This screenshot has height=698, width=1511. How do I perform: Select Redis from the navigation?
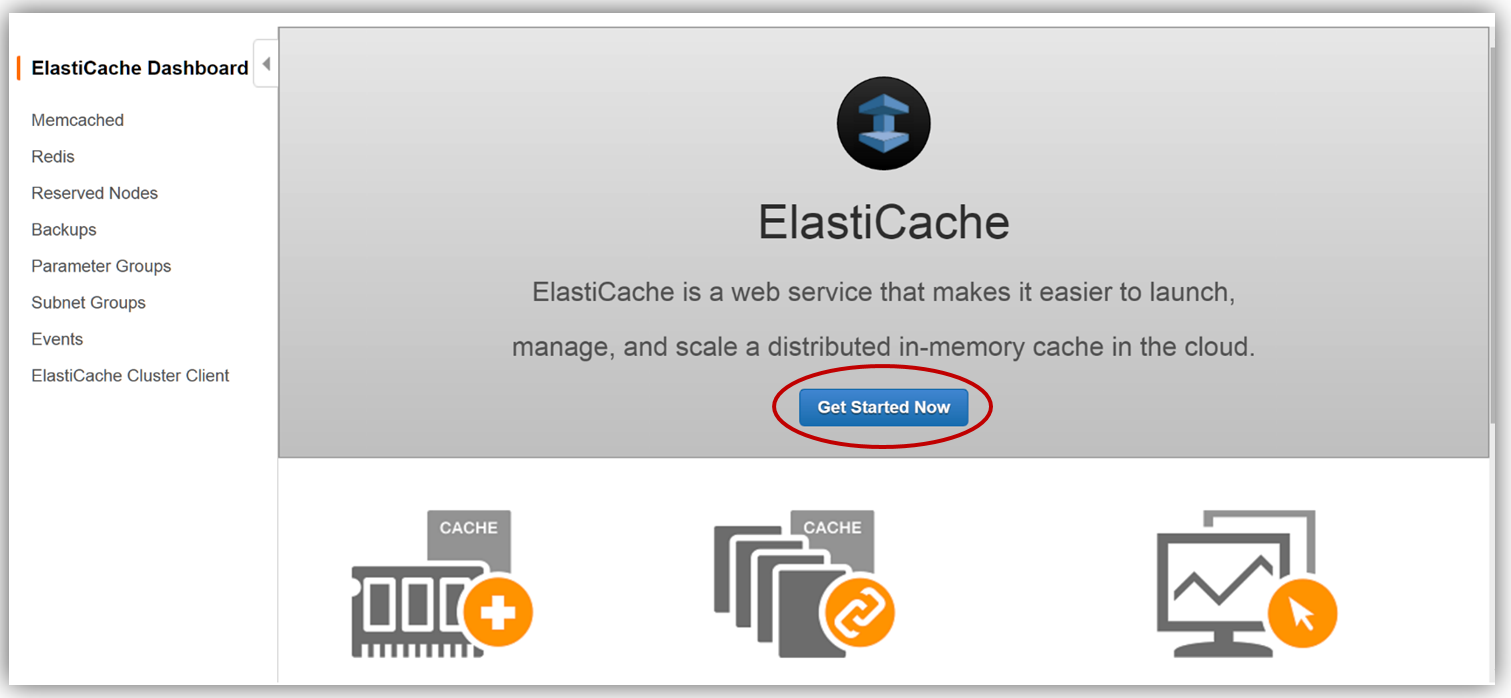coord(53,157)
